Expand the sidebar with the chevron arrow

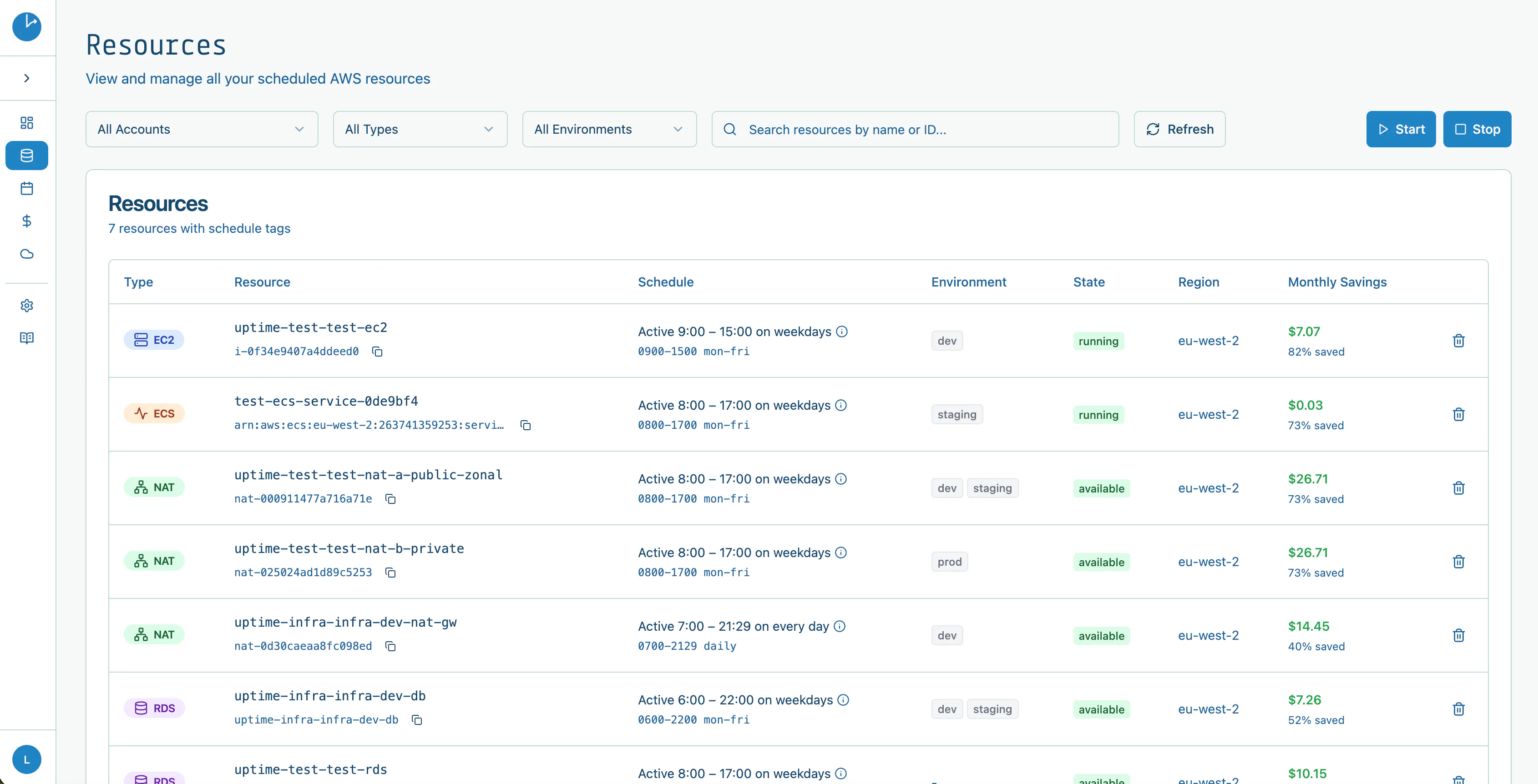(27, 78)
